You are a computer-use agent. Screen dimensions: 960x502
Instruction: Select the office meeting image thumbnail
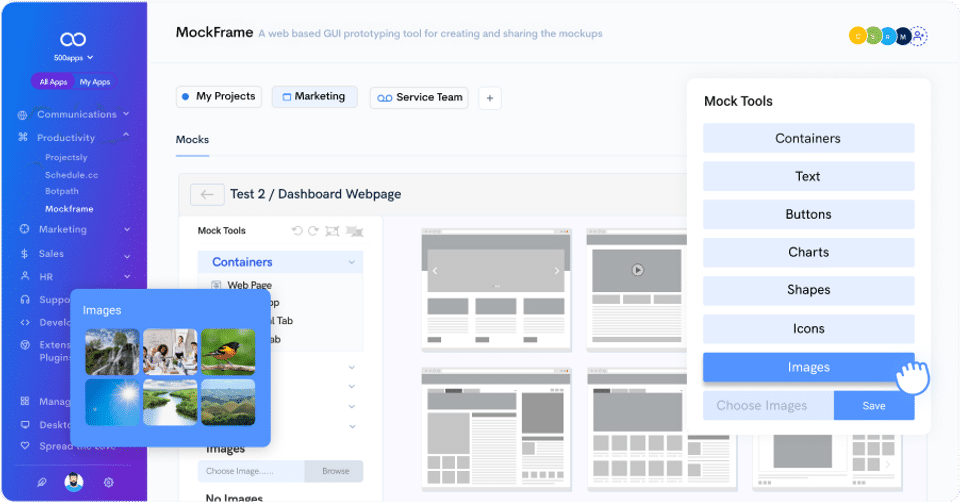click(170, 352)
